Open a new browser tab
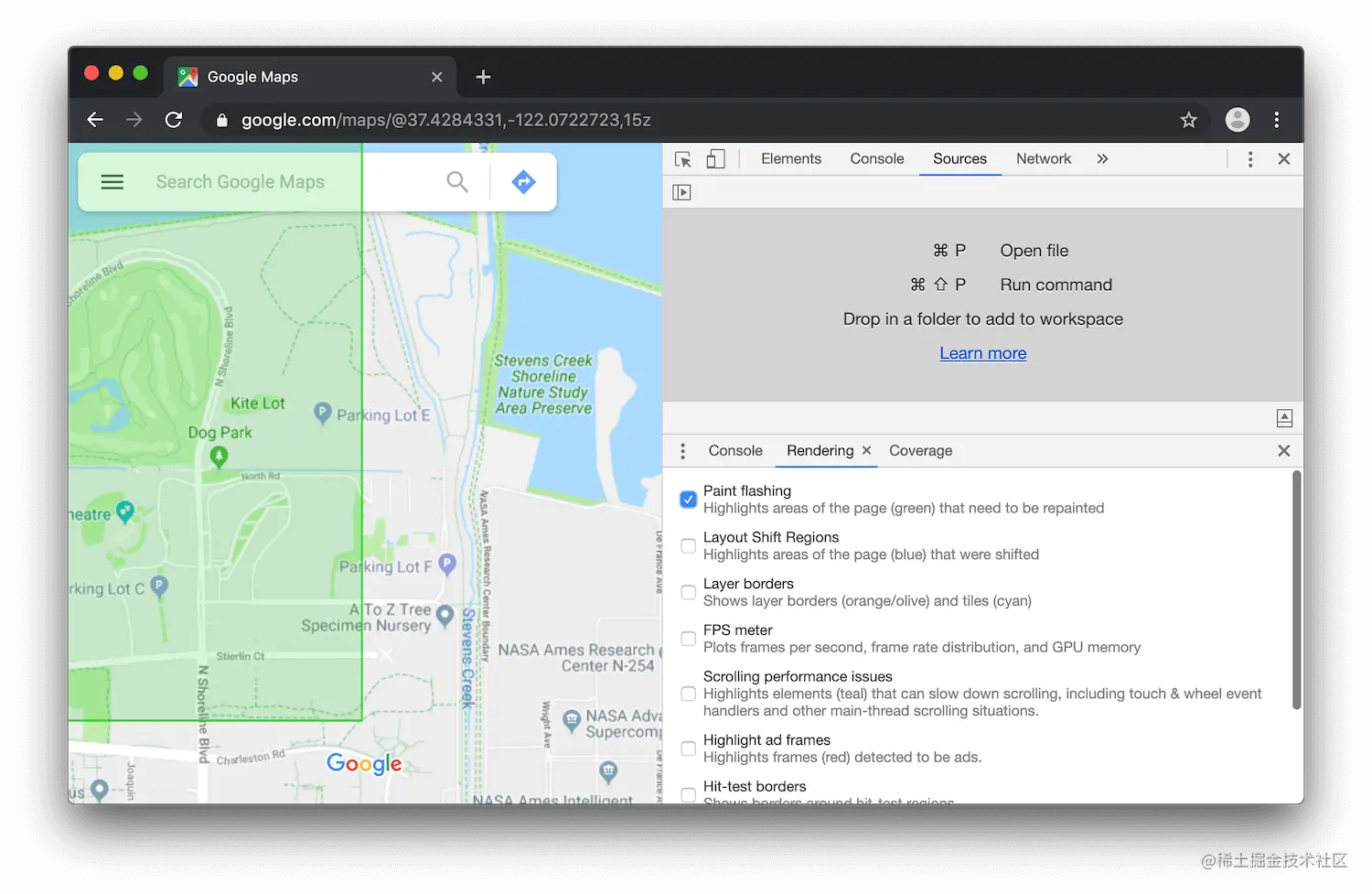1372x894 pixels. click(483, 77)
